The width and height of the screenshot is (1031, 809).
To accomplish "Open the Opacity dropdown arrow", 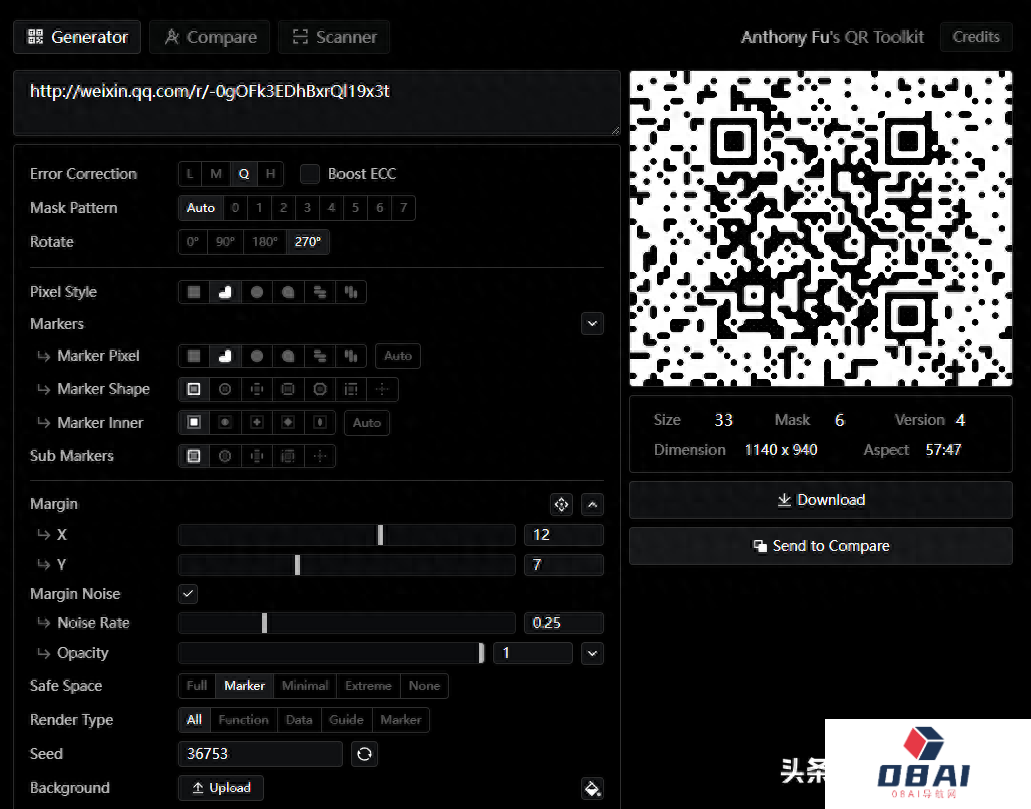I will click(x=592, y=653).
